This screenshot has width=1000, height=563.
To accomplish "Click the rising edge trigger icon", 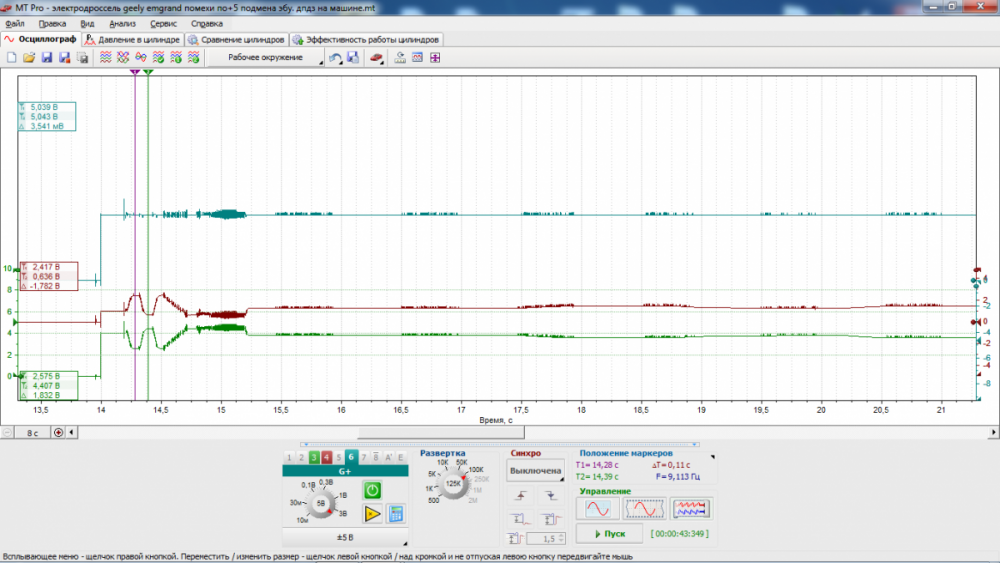I will [520, 496].
